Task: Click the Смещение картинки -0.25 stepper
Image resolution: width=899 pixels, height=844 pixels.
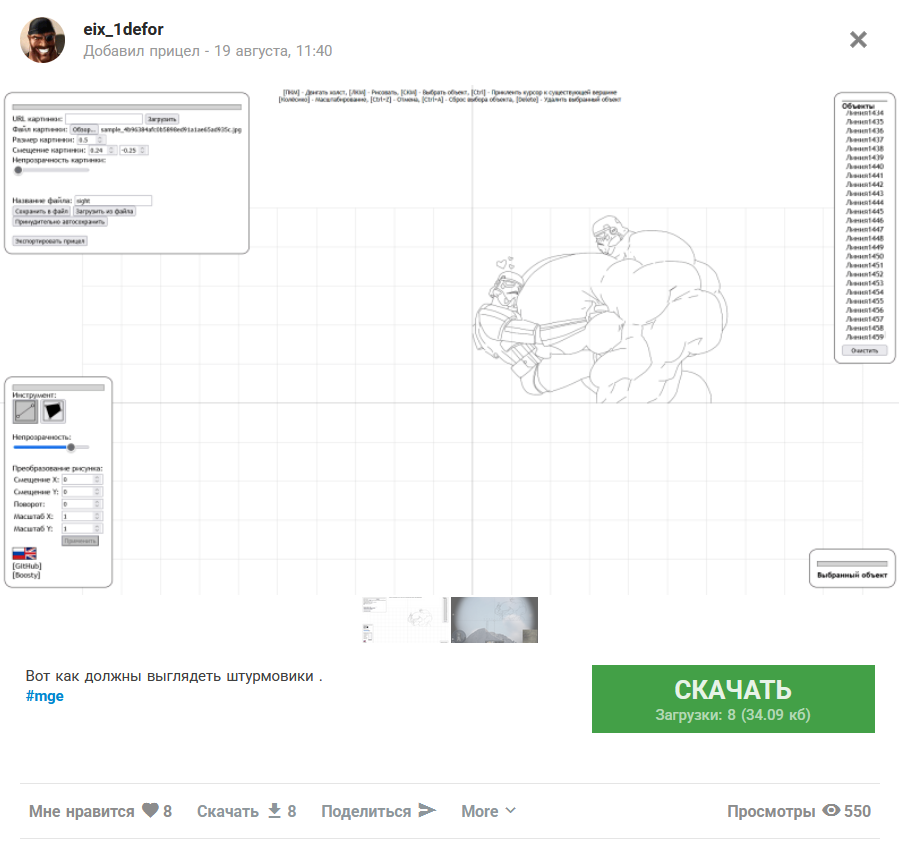Action: [134, 150]
